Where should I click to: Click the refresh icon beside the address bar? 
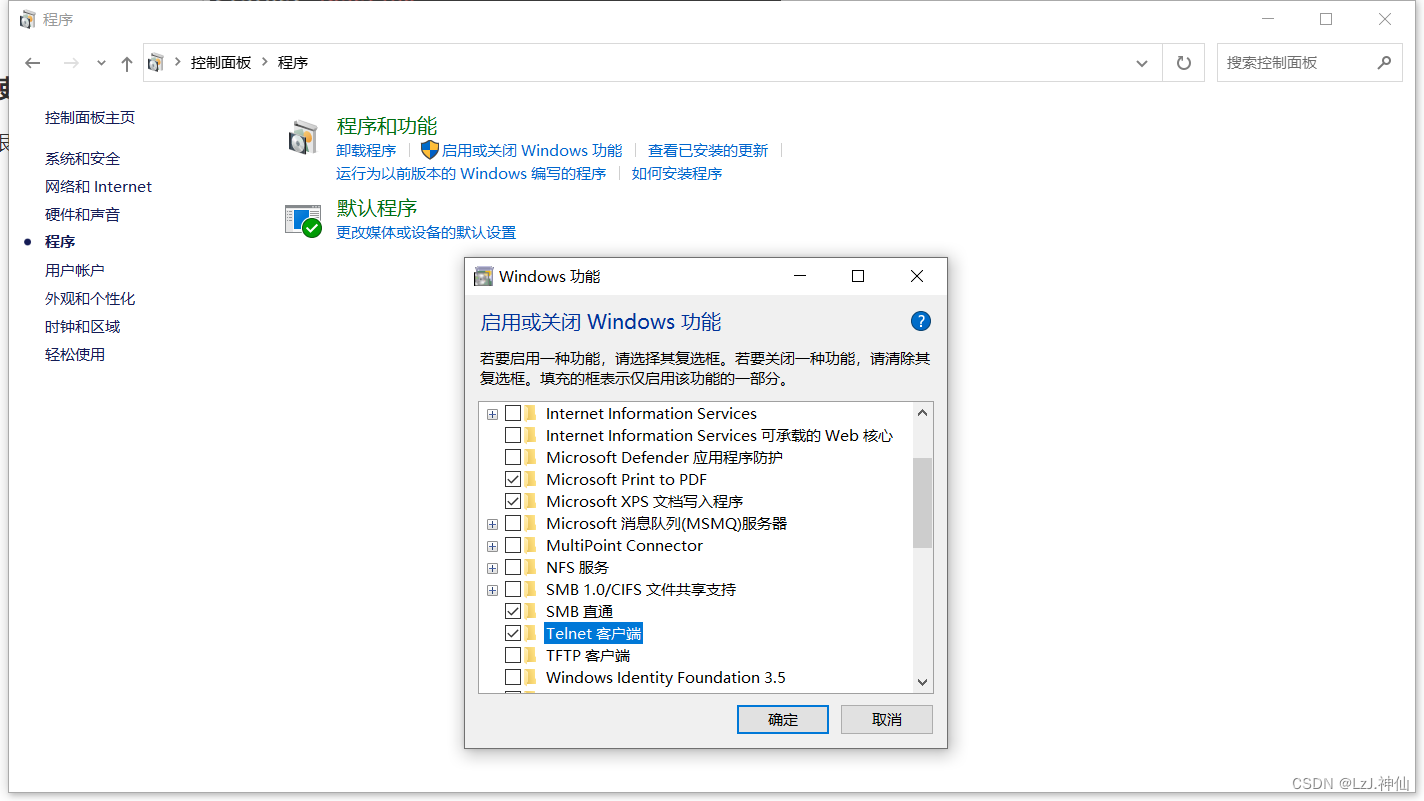pyautogui.click(x=1184, y=63)
